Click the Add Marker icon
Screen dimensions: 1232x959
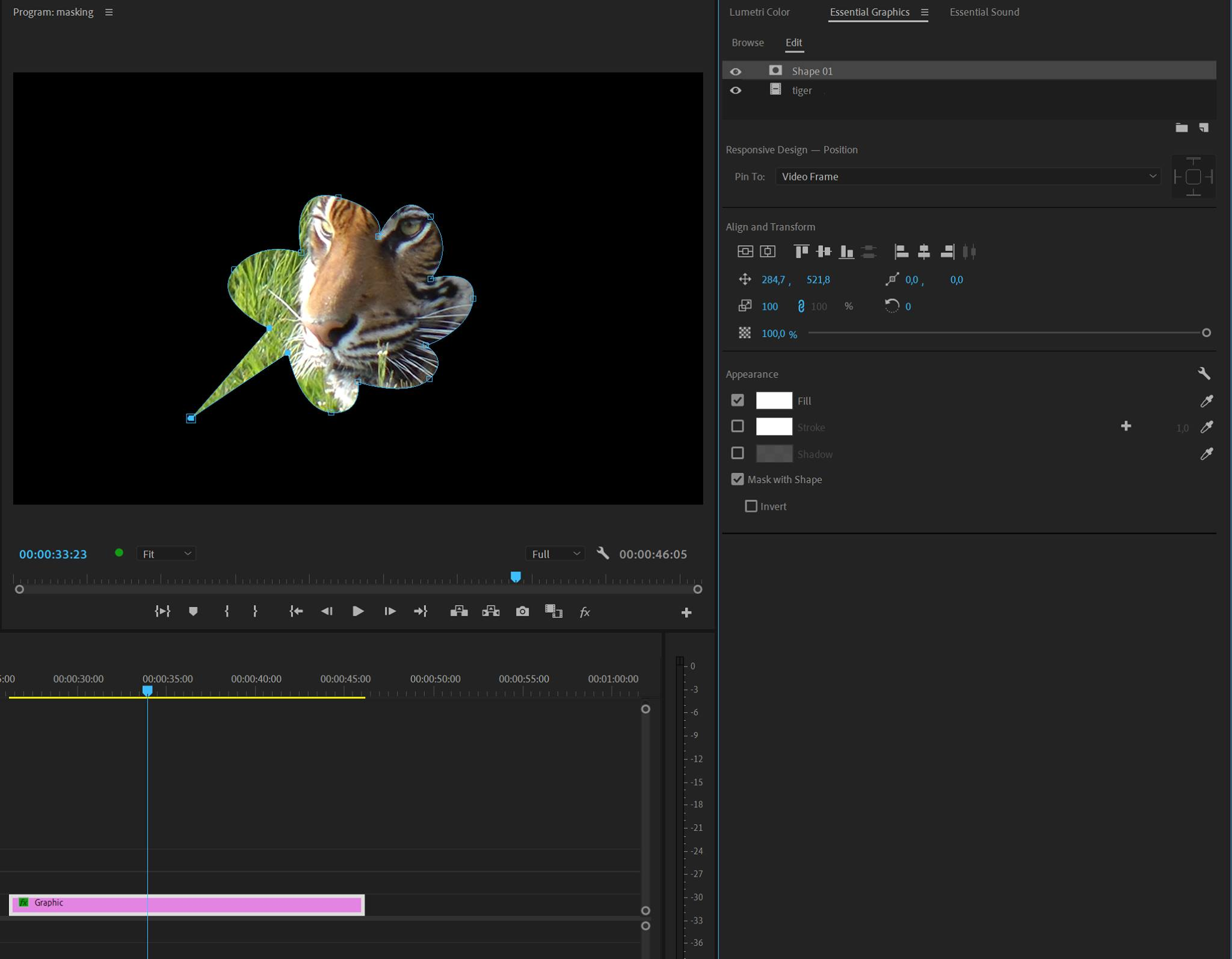point(193,611)
